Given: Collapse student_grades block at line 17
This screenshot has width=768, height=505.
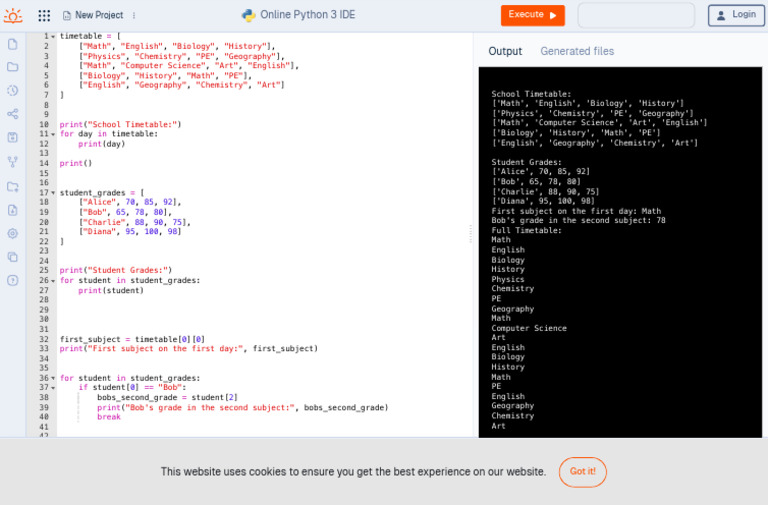Looking at the screenshot, I should [x=53, y=192].
